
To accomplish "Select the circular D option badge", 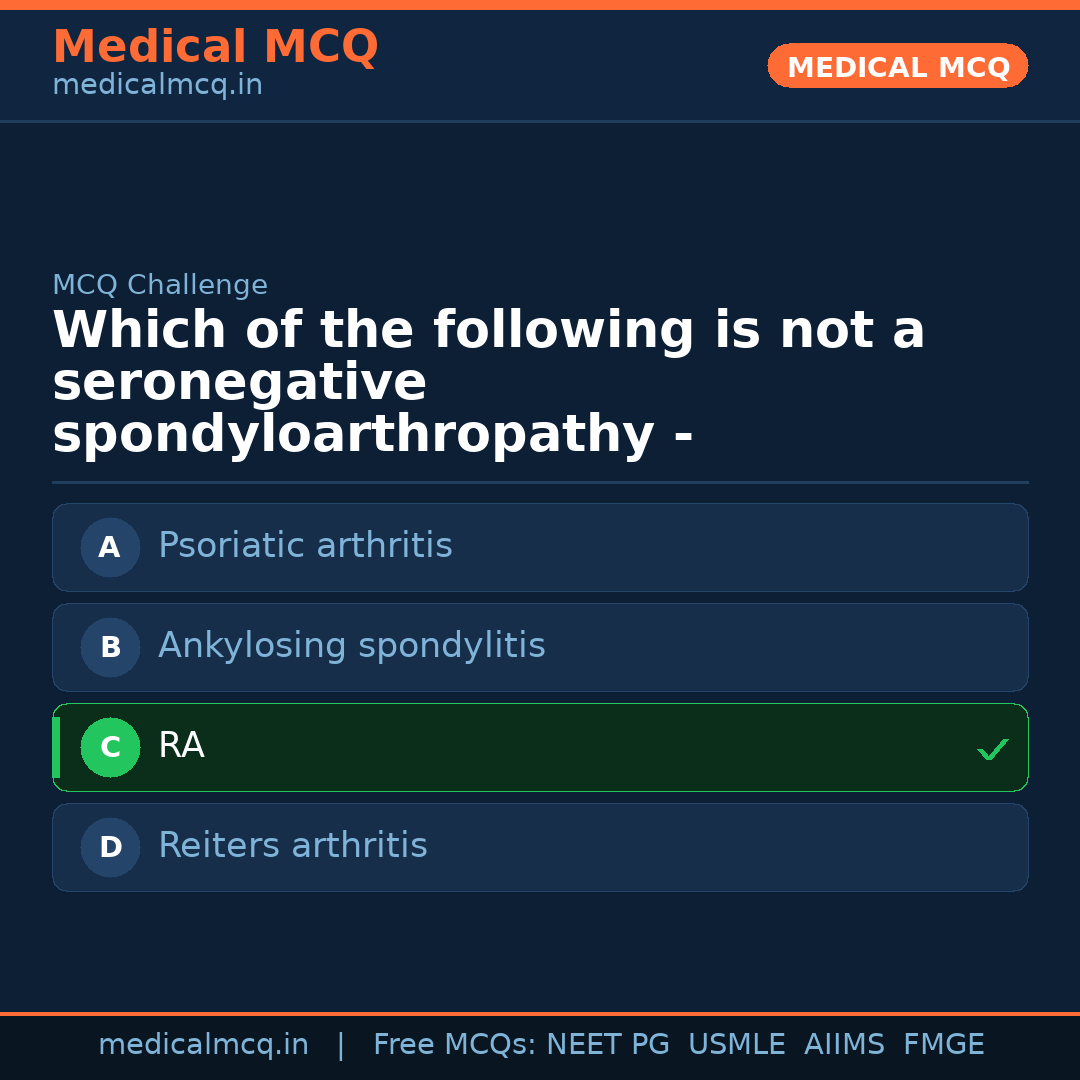I will coord(110,847).
